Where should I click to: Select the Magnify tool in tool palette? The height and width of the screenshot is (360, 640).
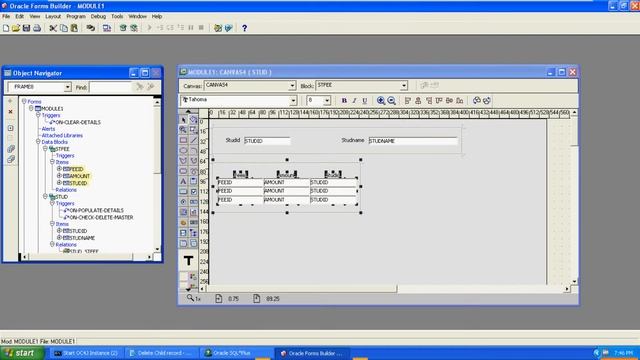183,130
